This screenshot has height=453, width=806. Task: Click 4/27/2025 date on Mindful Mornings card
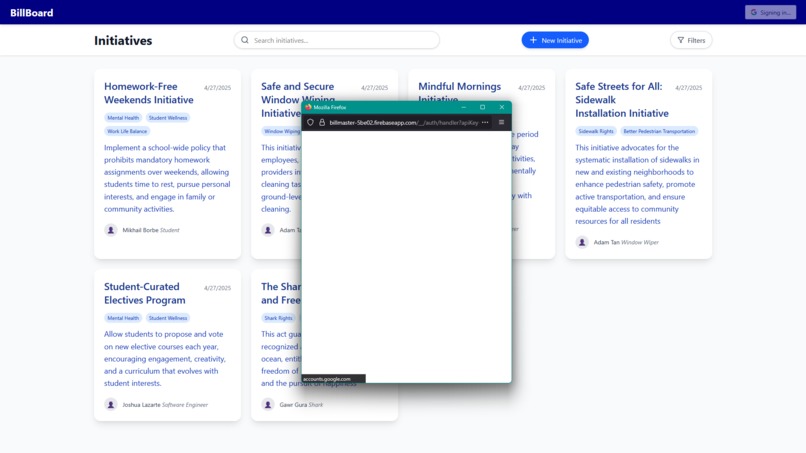tap(532, 88)
